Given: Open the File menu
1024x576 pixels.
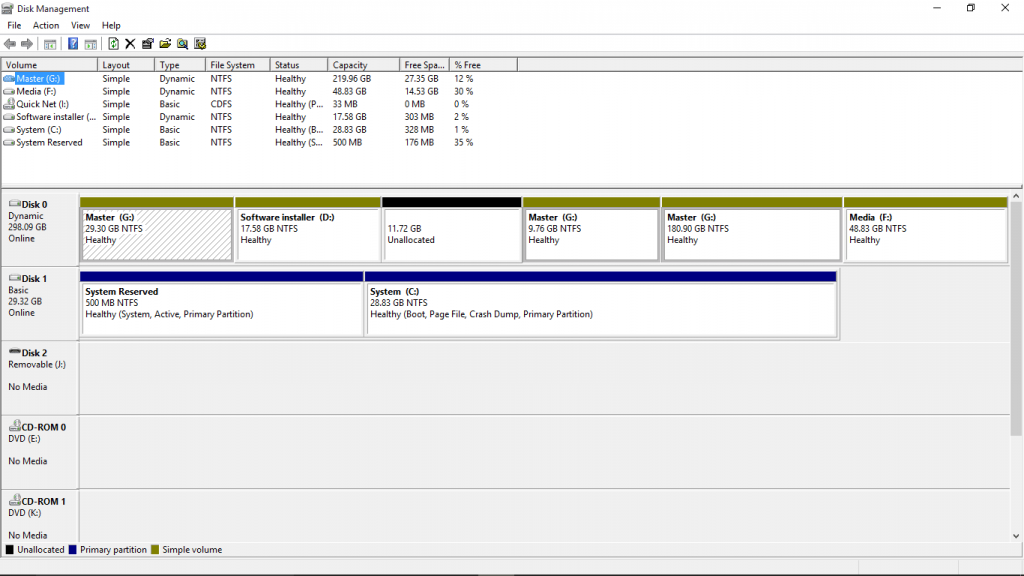Looking at the screenshot, I should tap(14, 25).
